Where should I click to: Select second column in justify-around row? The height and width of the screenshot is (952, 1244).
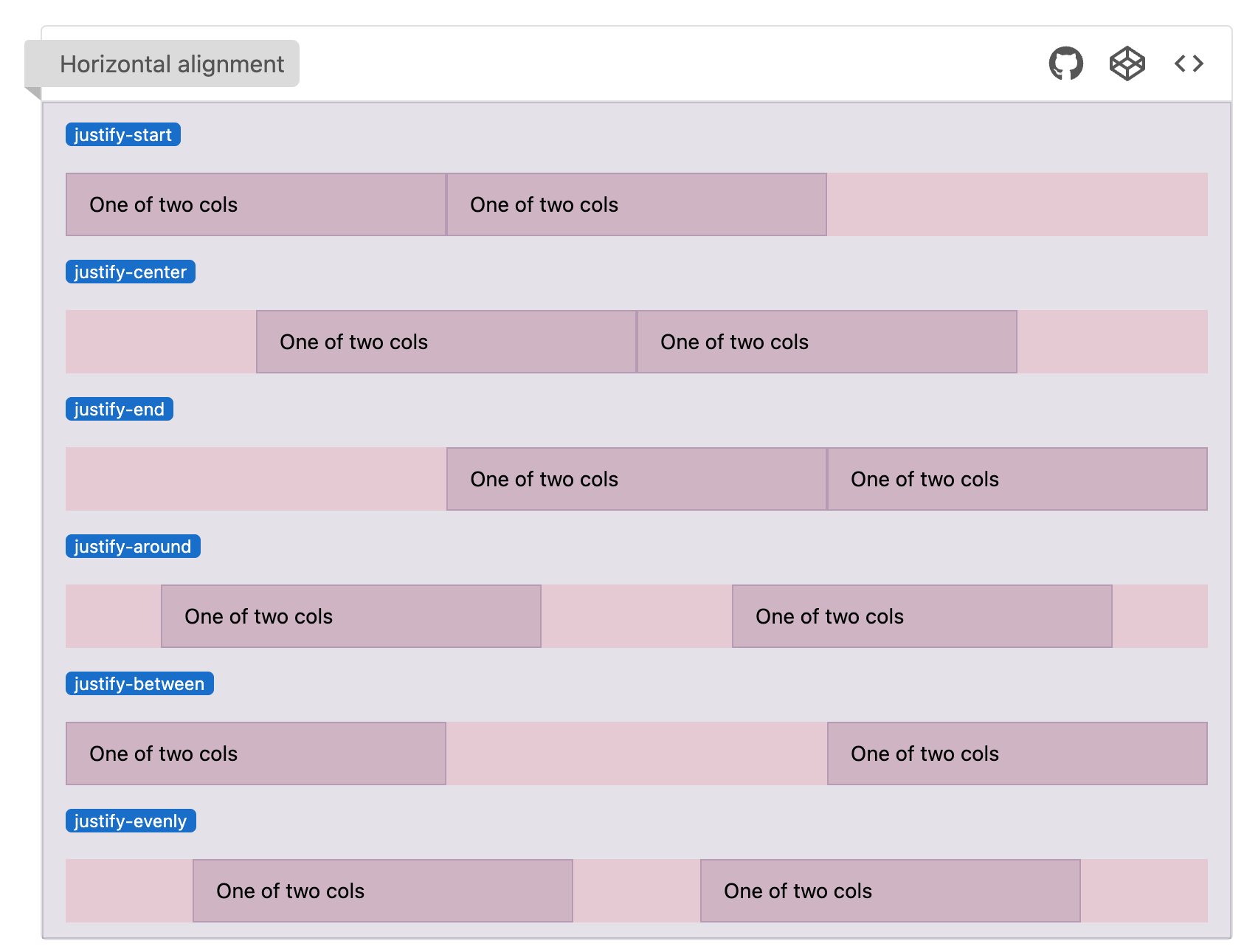point(922,616)
